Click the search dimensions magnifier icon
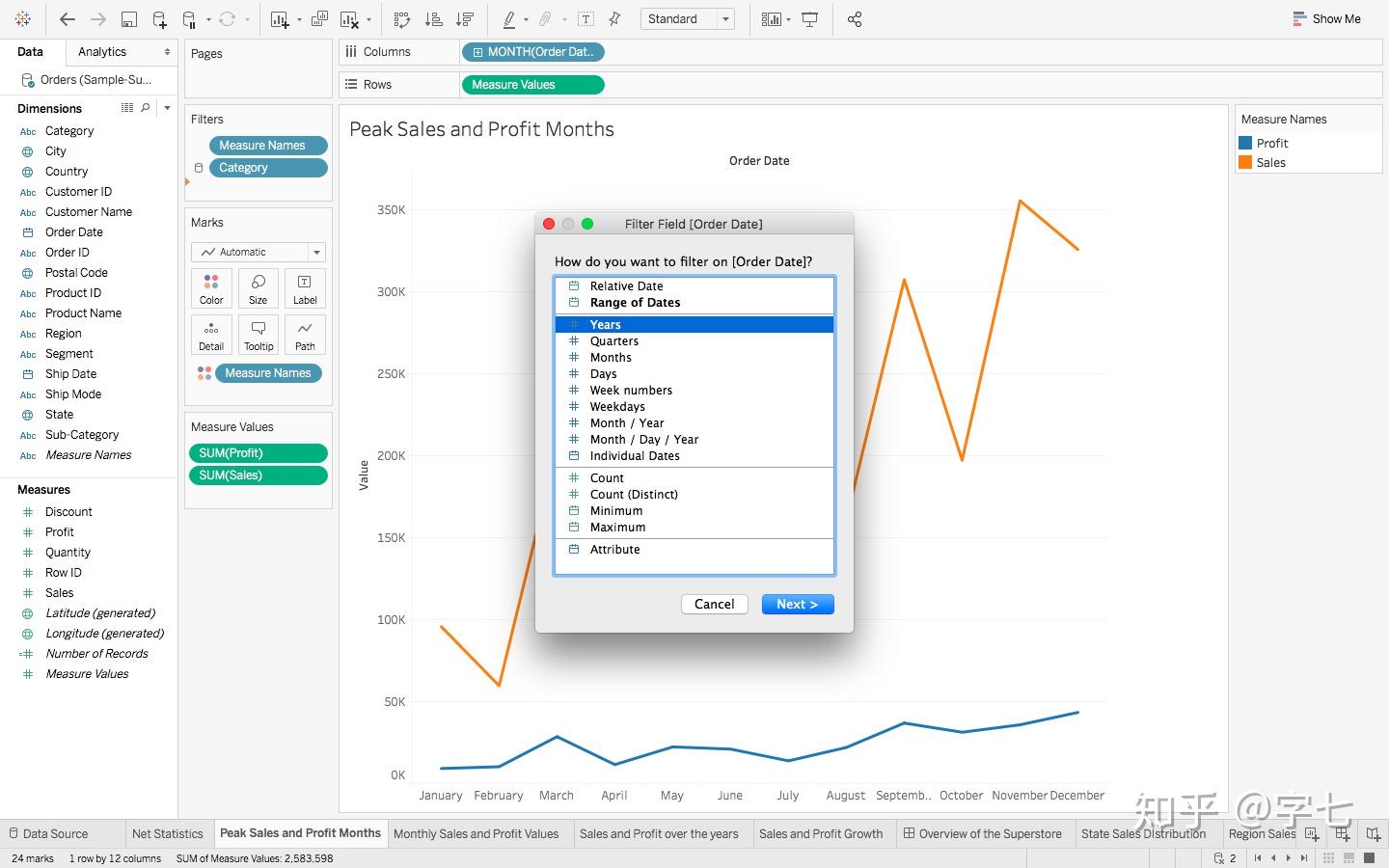This screenshot has width=1389, height=868. coord(146,108)
